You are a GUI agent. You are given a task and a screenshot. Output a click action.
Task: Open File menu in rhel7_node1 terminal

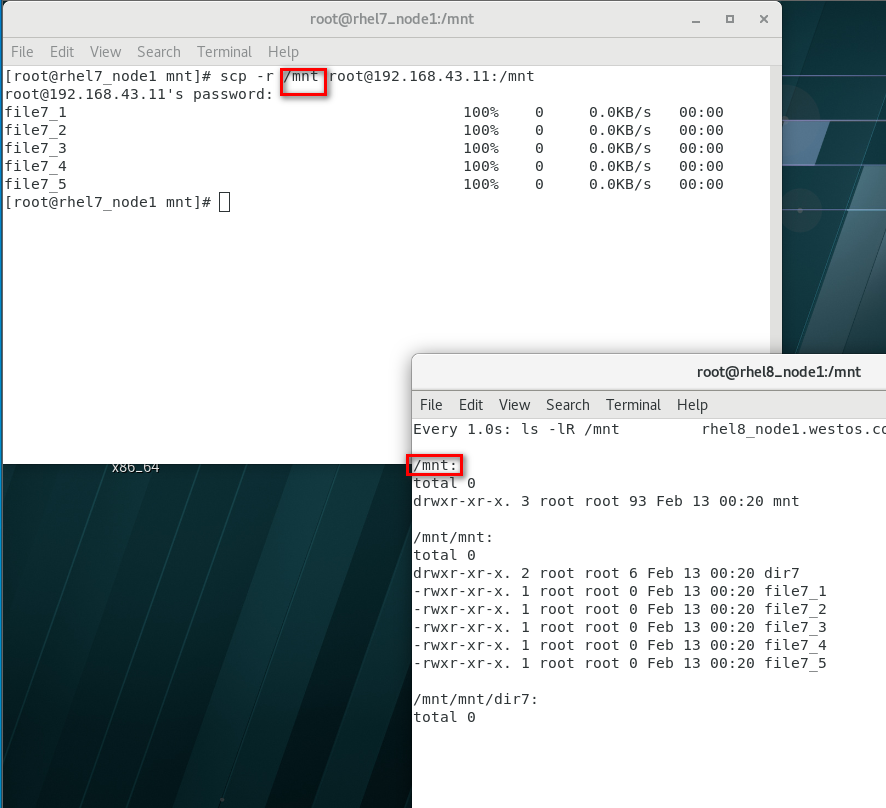click(x=22, y=52)
